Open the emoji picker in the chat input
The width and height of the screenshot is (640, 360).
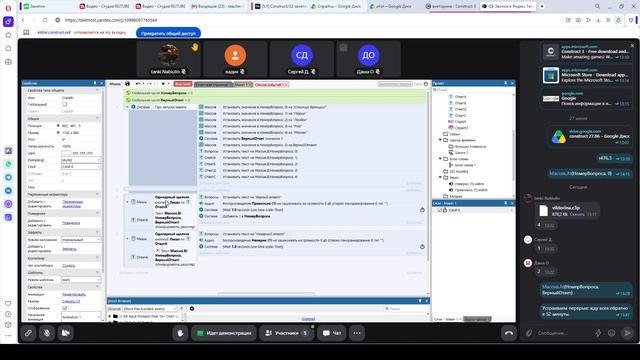(x=611, y=333)
